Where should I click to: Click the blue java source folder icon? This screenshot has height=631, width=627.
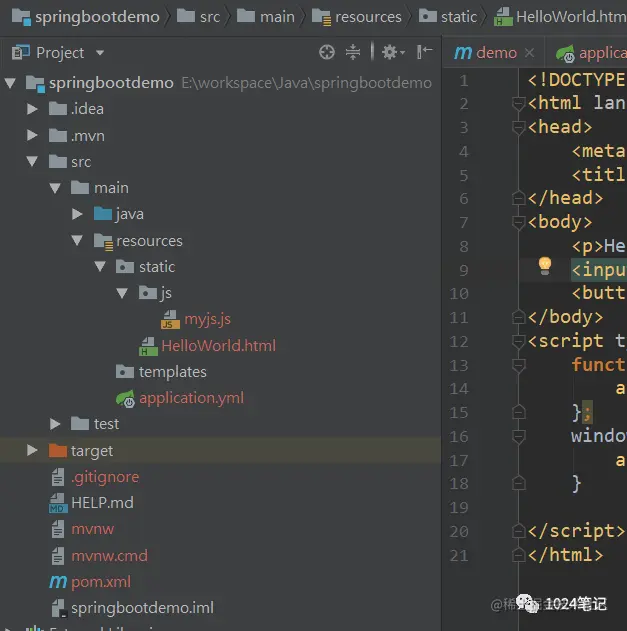pos(103,214)
